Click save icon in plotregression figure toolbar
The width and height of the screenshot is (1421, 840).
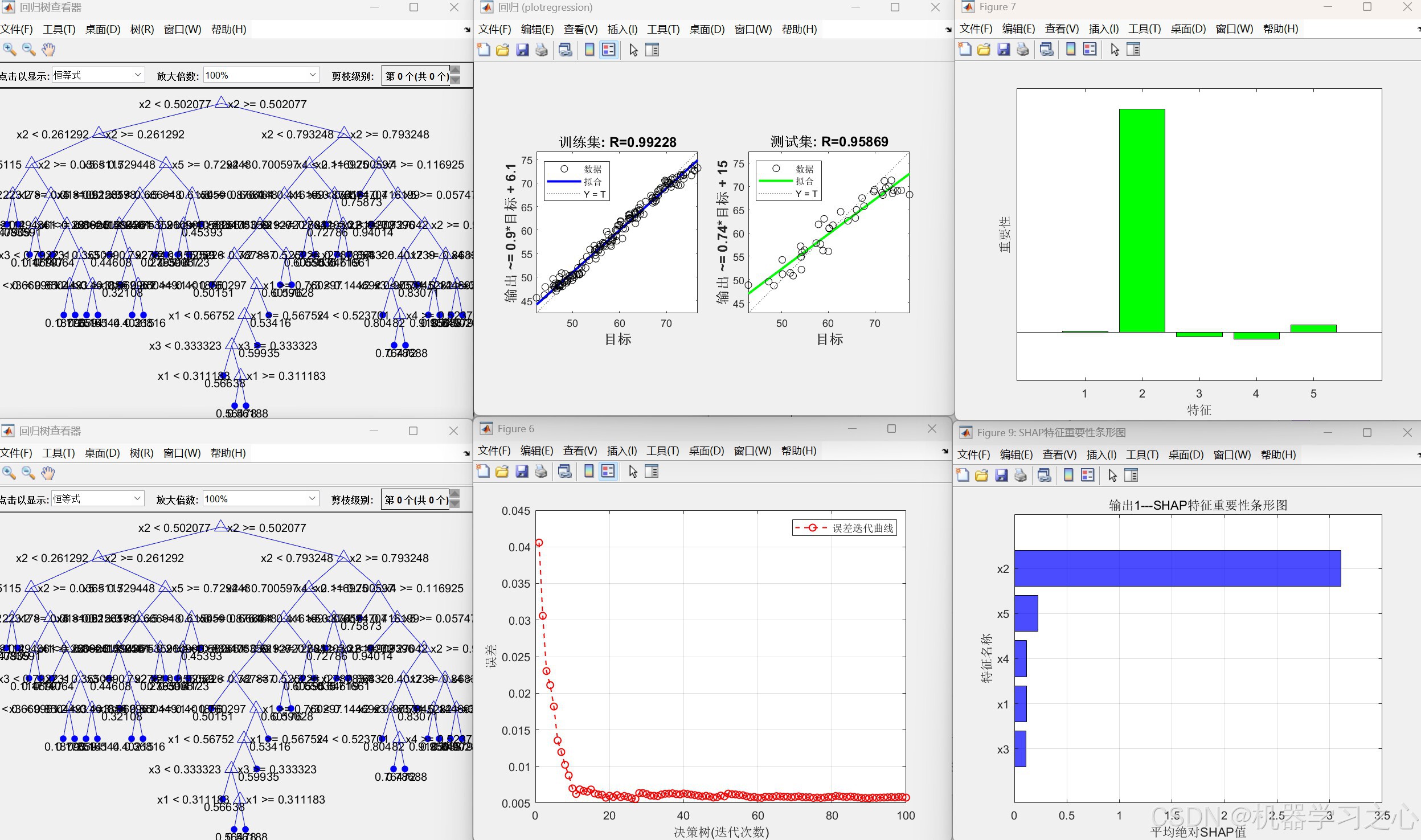point(522,50)
